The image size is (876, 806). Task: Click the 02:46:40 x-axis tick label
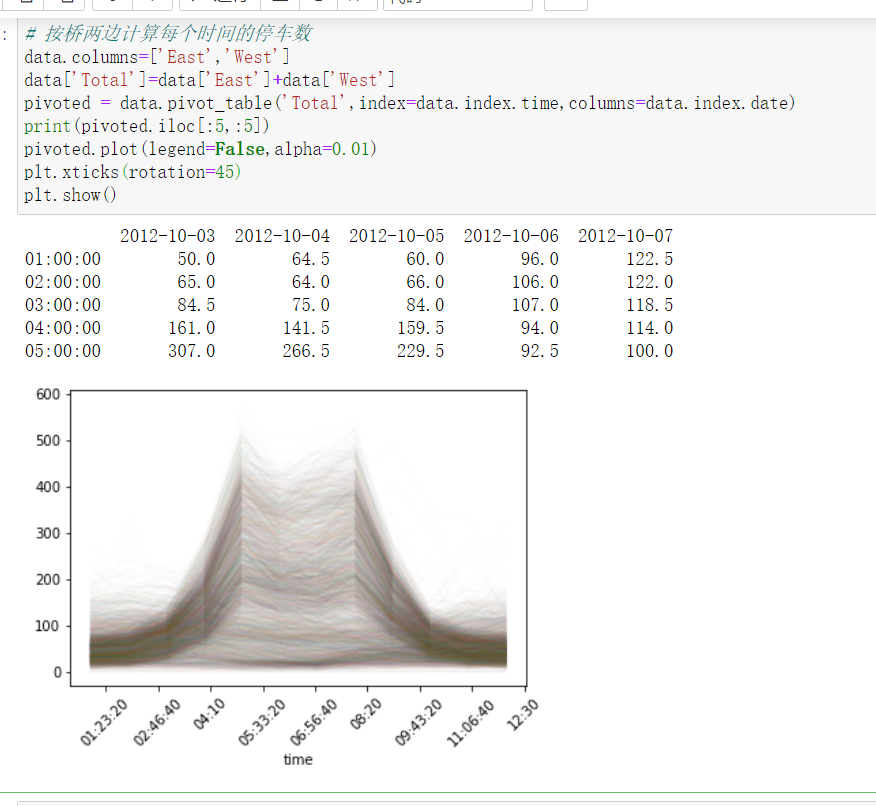[x=157, y=722]
